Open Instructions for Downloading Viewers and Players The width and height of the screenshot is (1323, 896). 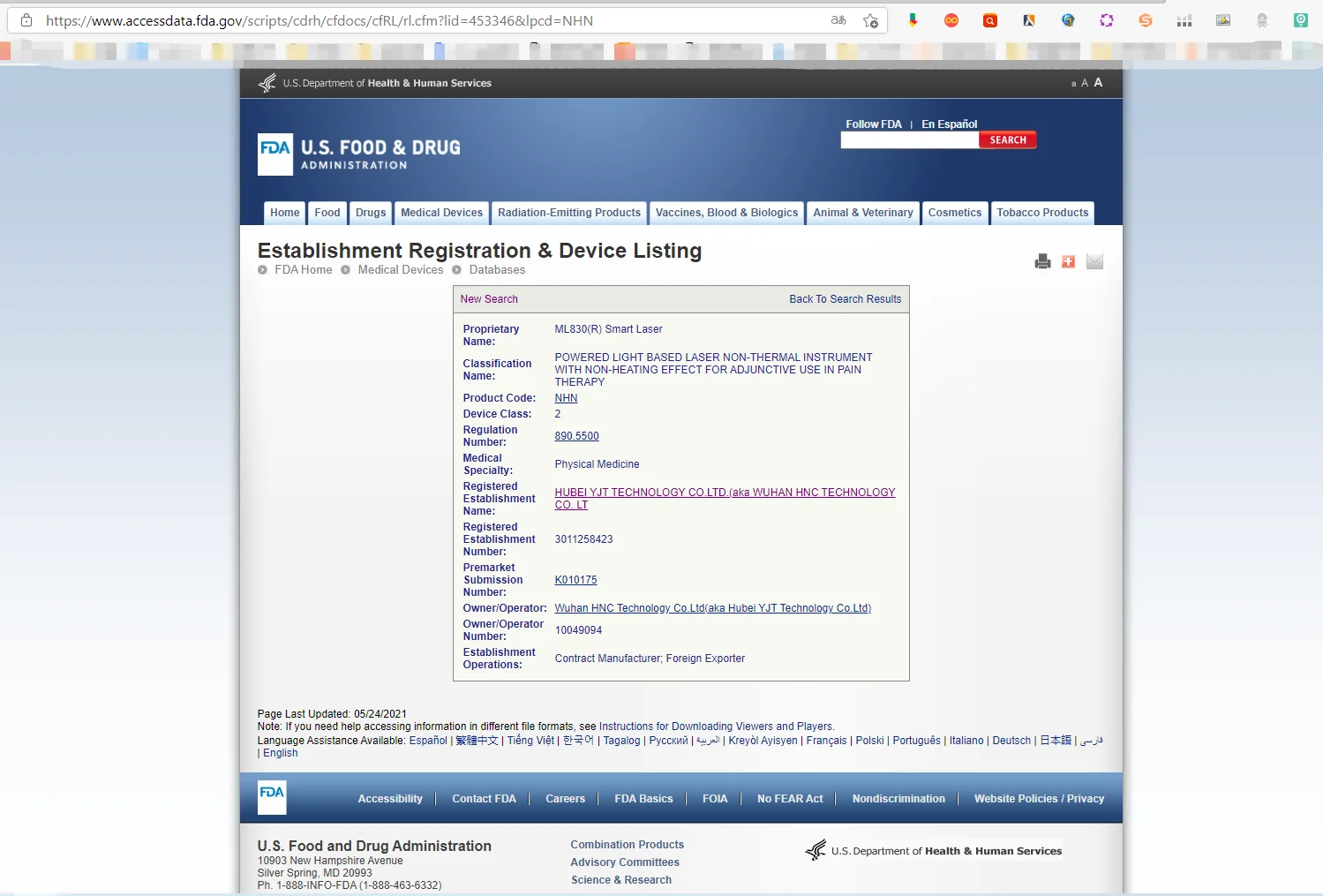coord(716,727)
